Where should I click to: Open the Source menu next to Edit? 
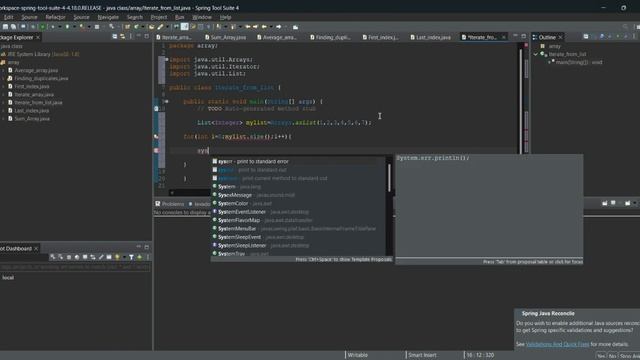(29, 17)
